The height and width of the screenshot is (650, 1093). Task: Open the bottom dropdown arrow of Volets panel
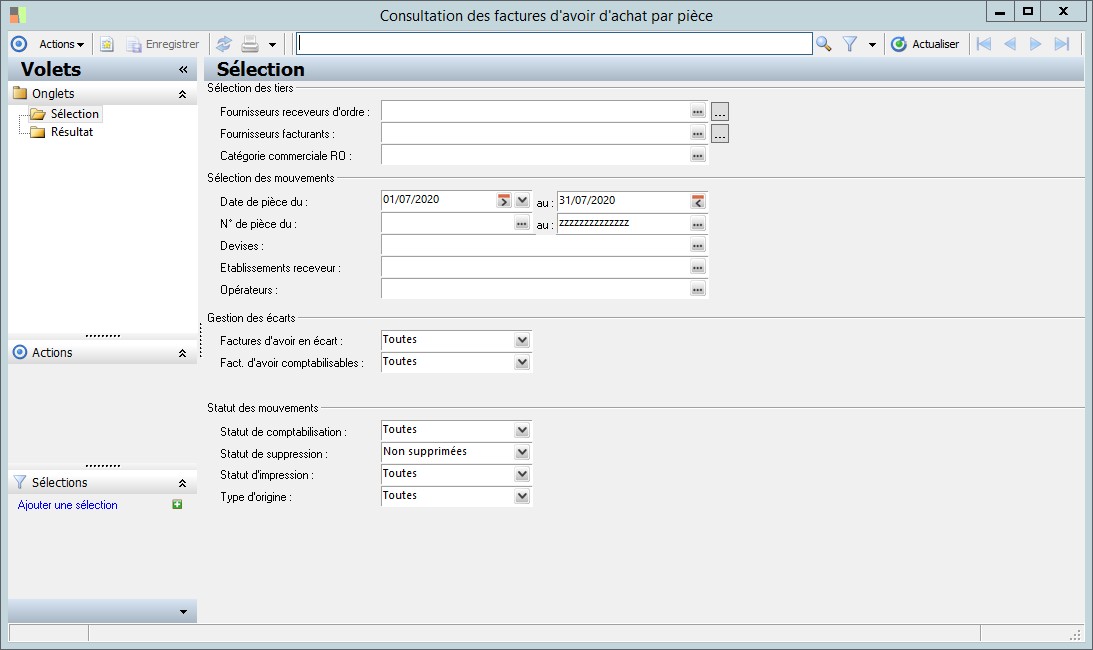click(183, 612)
